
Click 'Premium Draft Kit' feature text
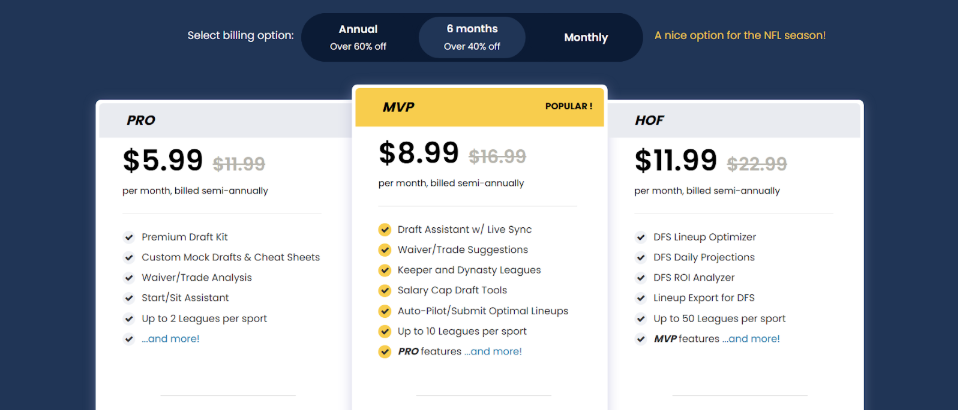coord(185,237)
